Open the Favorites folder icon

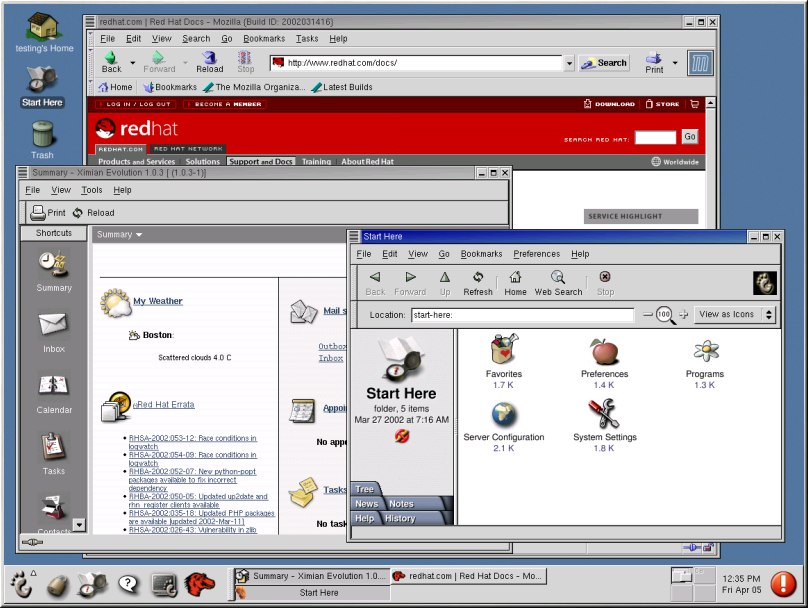(x=504, y=352)
